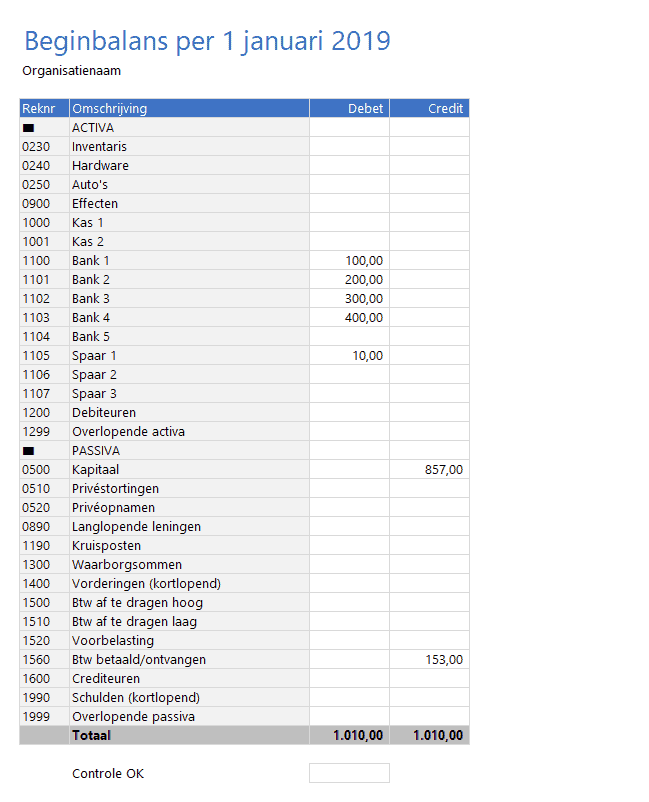Click the Reknr column header
Screen dimensions: 649x802
coord(43,109)
